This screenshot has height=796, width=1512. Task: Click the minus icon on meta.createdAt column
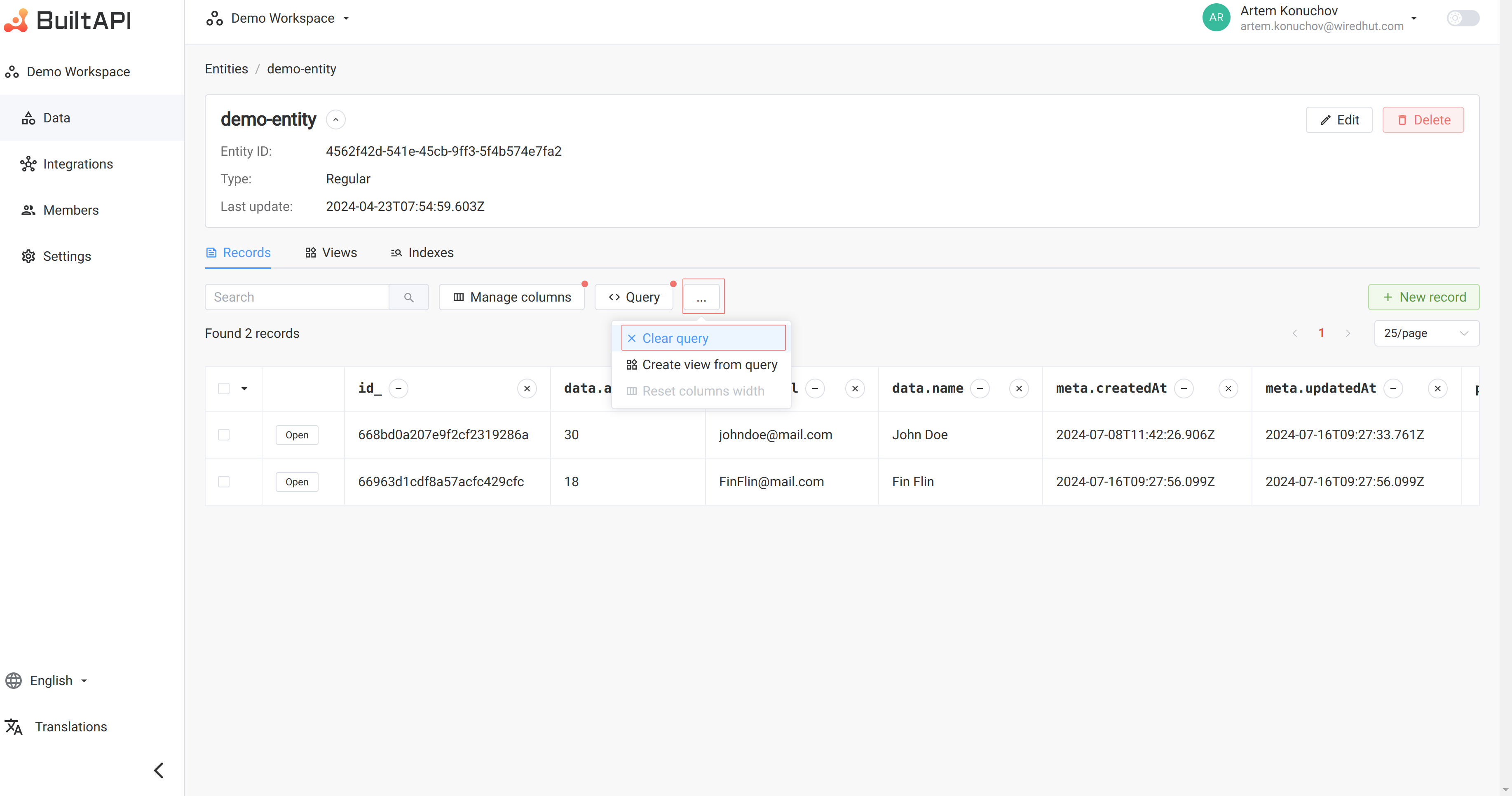click(x=1184, y=389)
